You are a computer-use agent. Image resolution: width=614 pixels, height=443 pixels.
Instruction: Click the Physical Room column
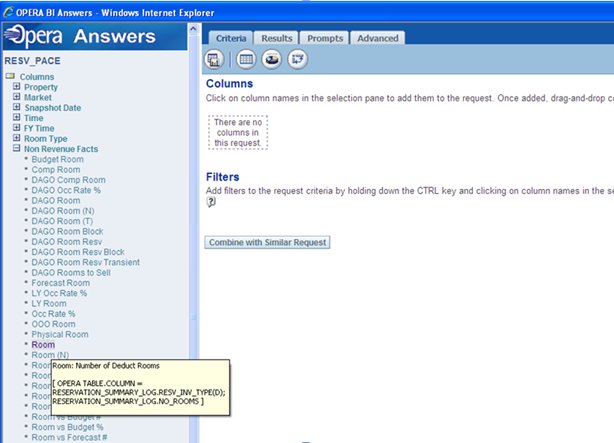tap(60, 335)
